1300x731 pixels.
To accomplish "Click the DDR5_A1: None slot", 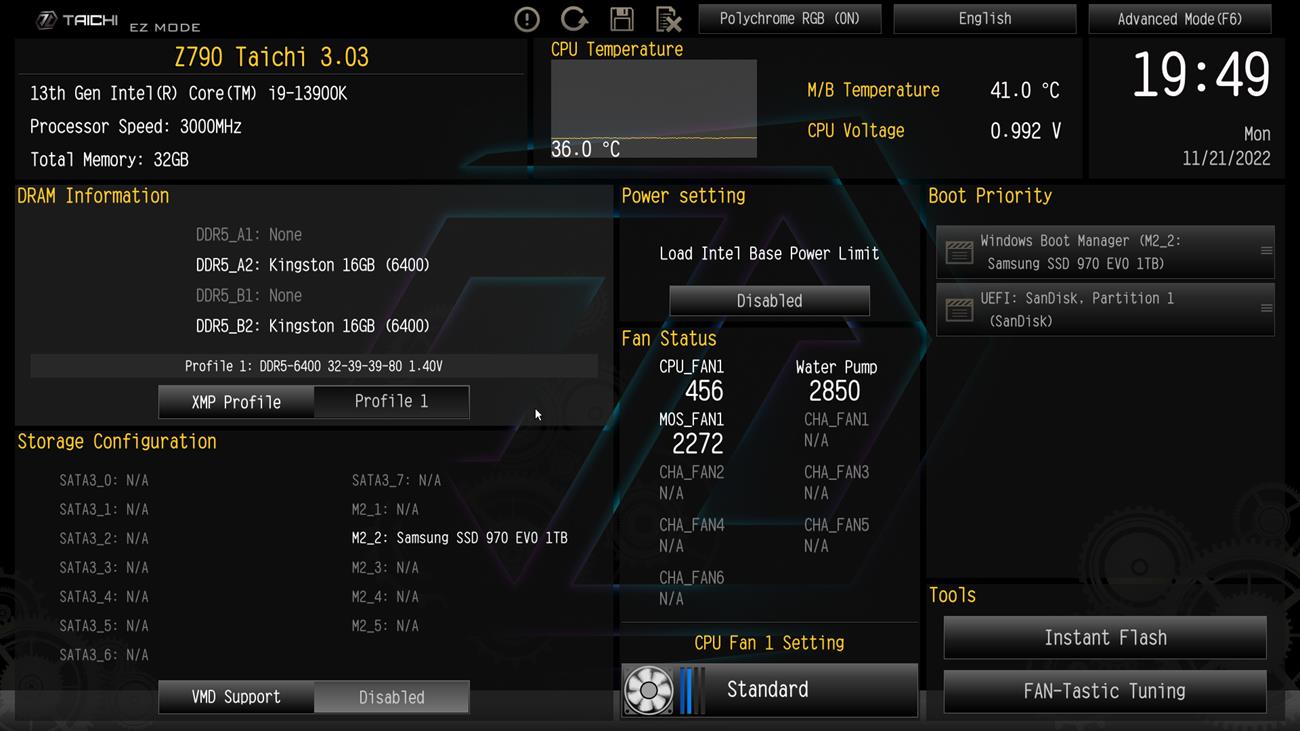I will (x=249, y=235).
